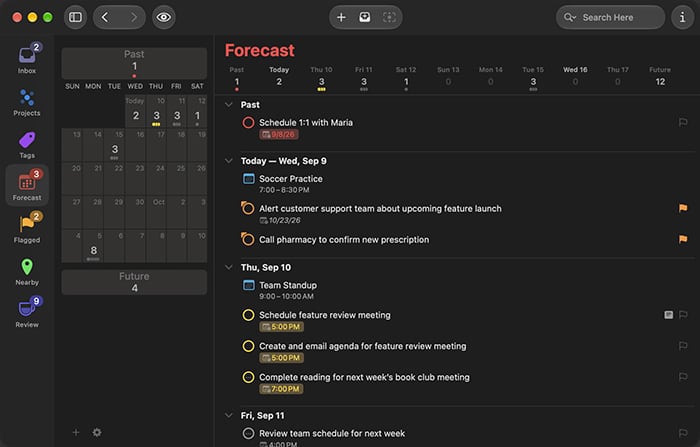Complete Create and email agenda task
Screen dimensions: 700x447
click(x=248, y=346)
